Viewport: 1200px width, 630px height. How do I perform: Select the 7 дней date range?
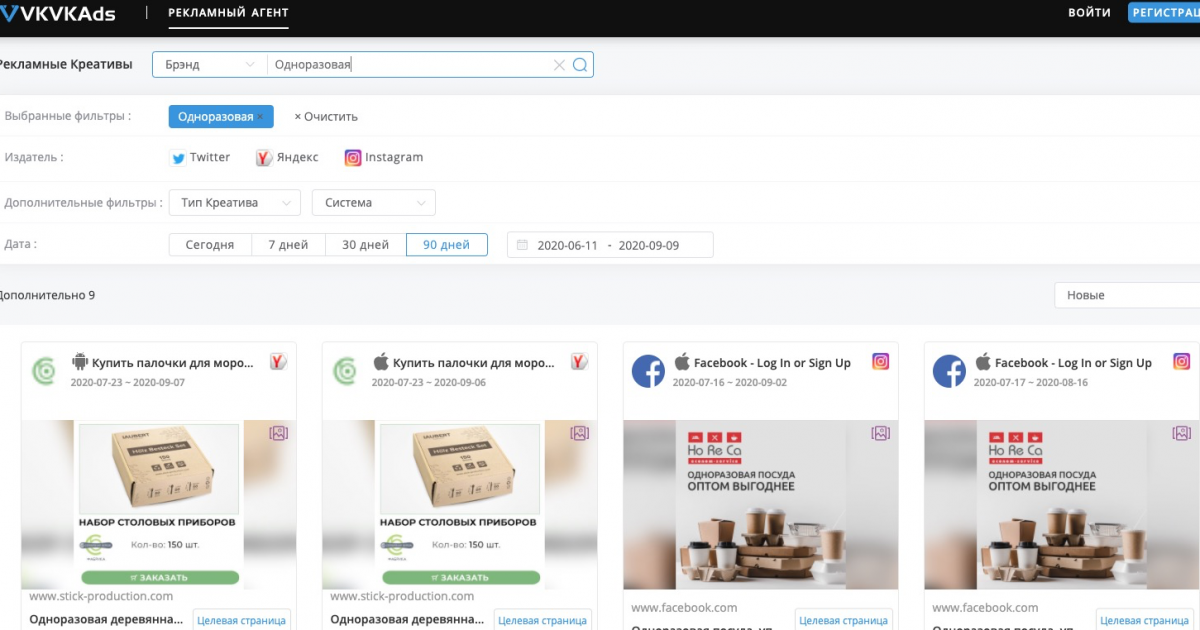[288, 245]
